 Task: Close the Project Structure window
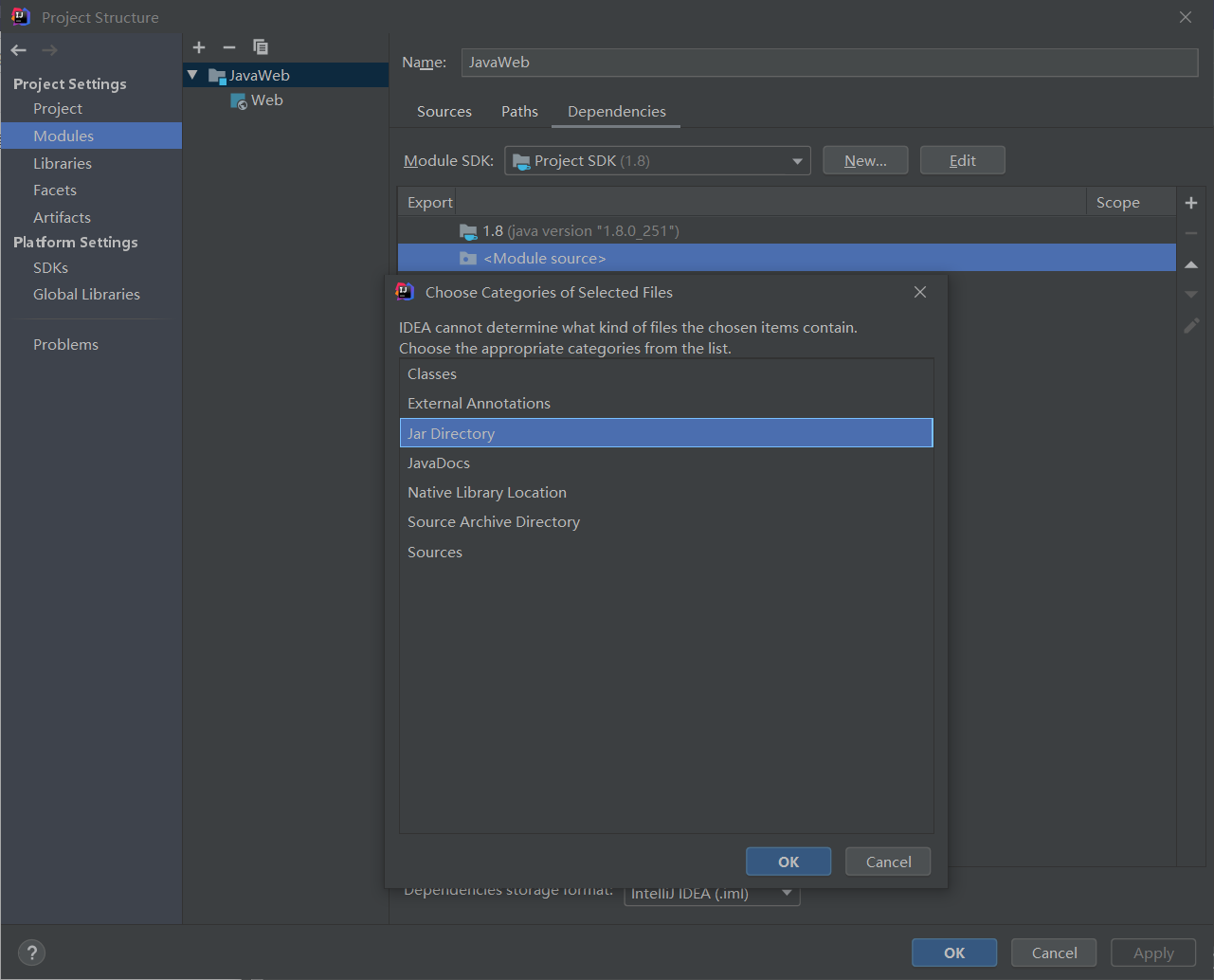1186,17
